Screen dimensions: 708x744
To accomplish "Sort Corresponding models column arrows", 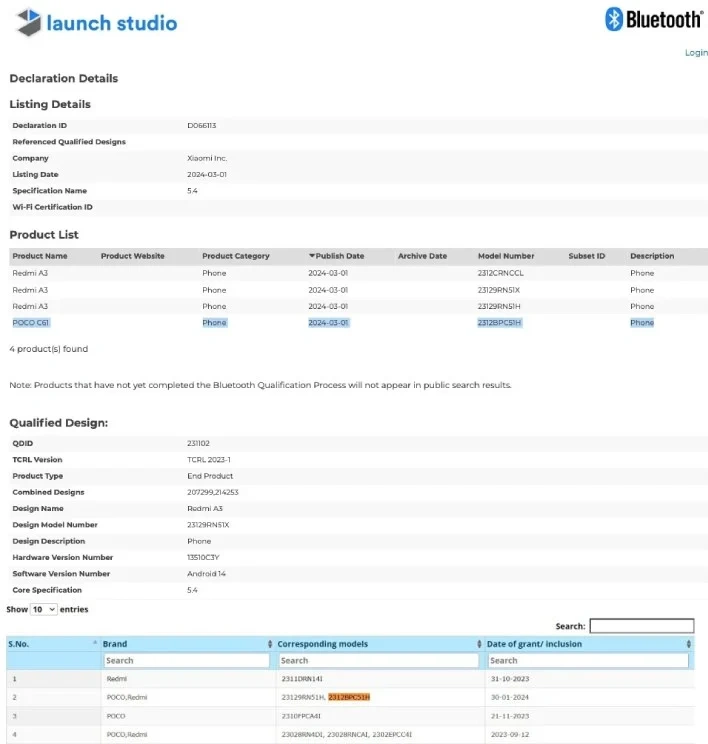I will 479,644.
